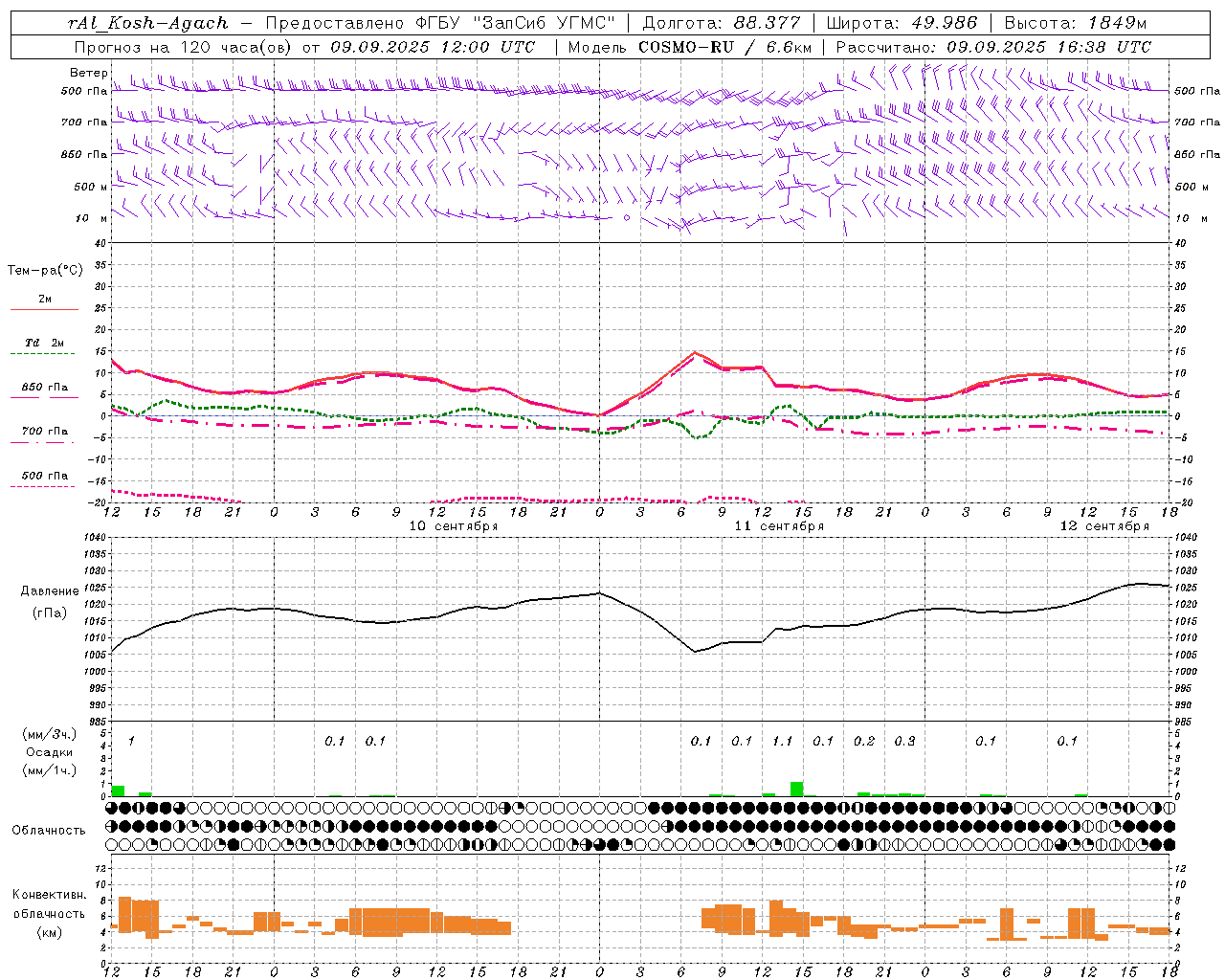Click the Осадки precipitation label
The height and width of the screenshot is (980, 1225).
point(49,752)
